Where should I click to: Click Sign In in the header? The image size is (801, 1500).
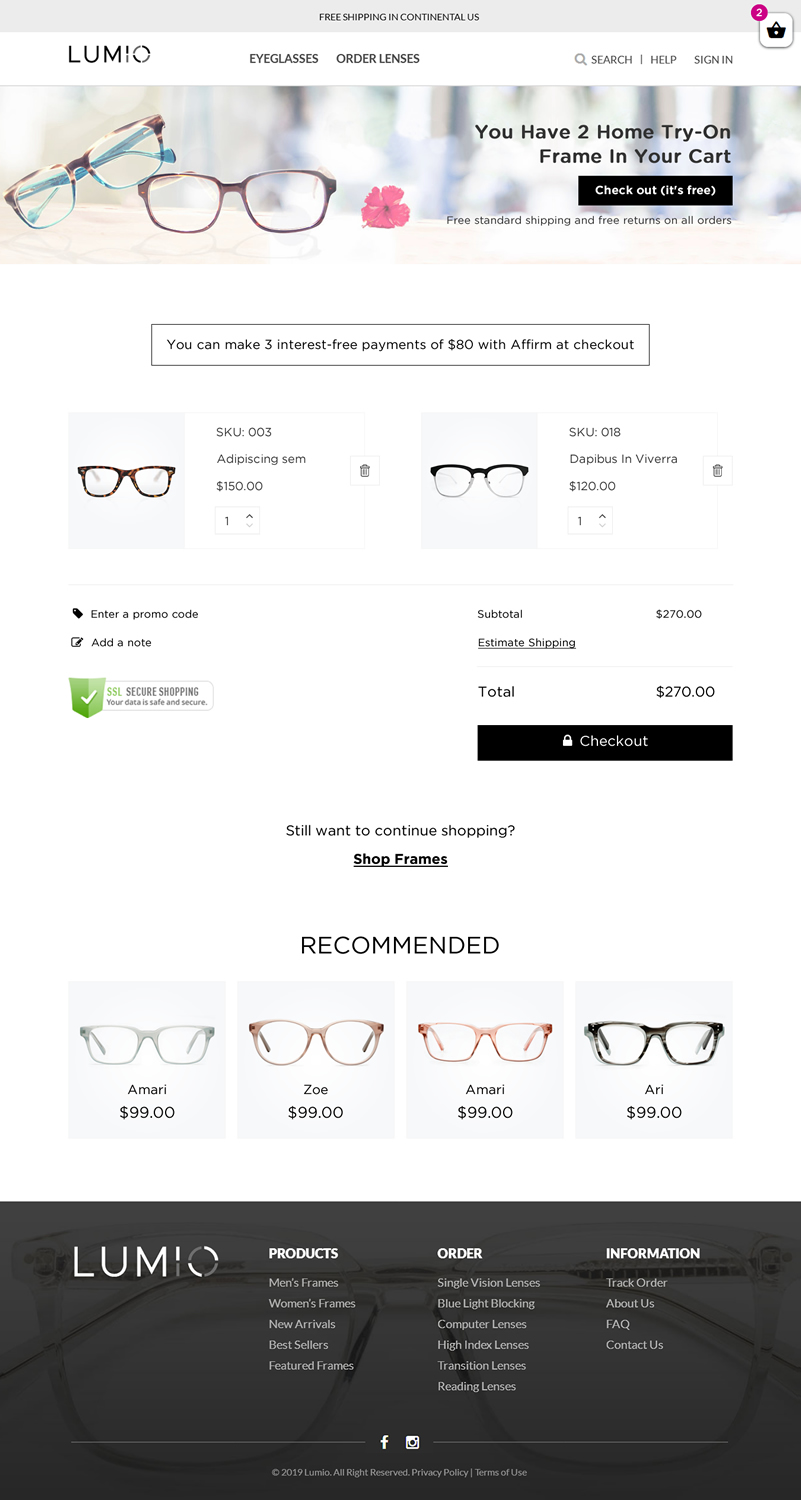point(713,60)
